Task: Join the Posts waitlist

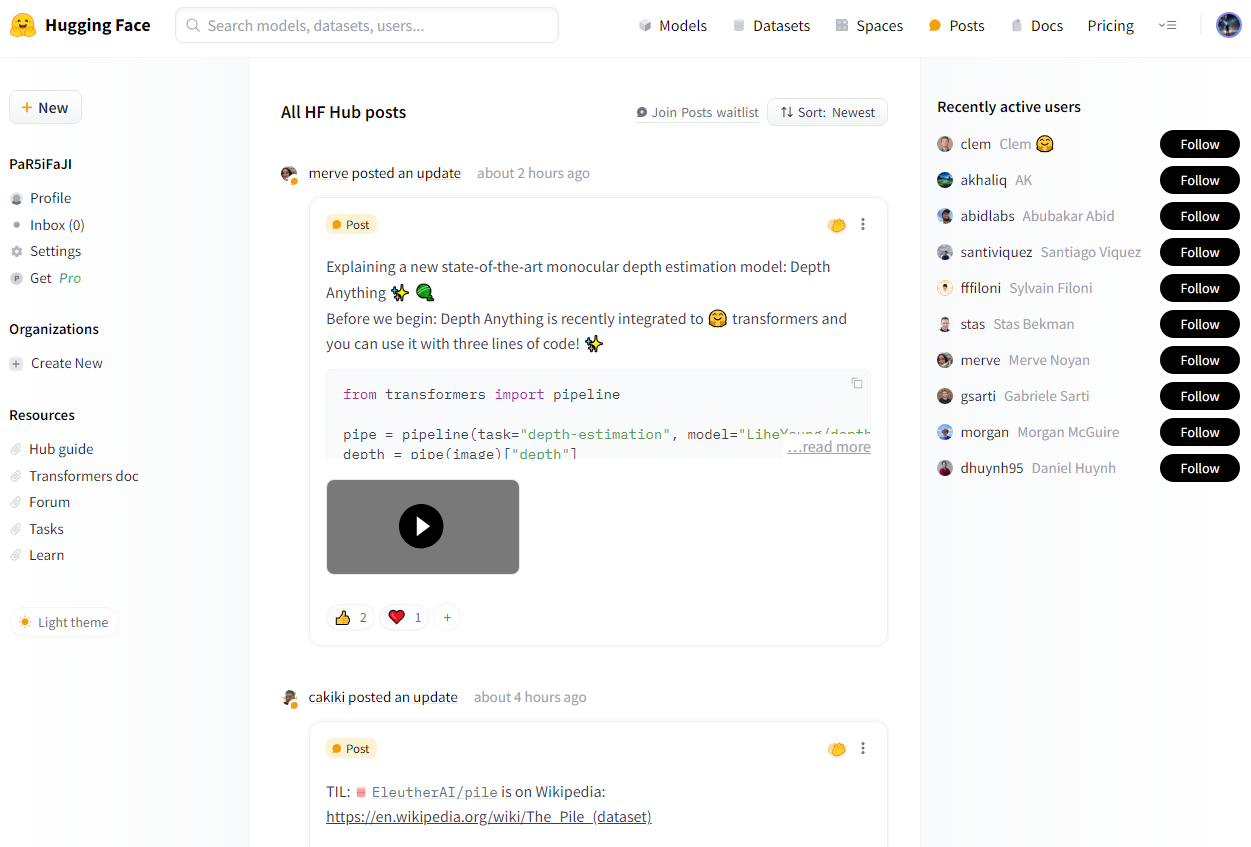Action: click(698, 113)
